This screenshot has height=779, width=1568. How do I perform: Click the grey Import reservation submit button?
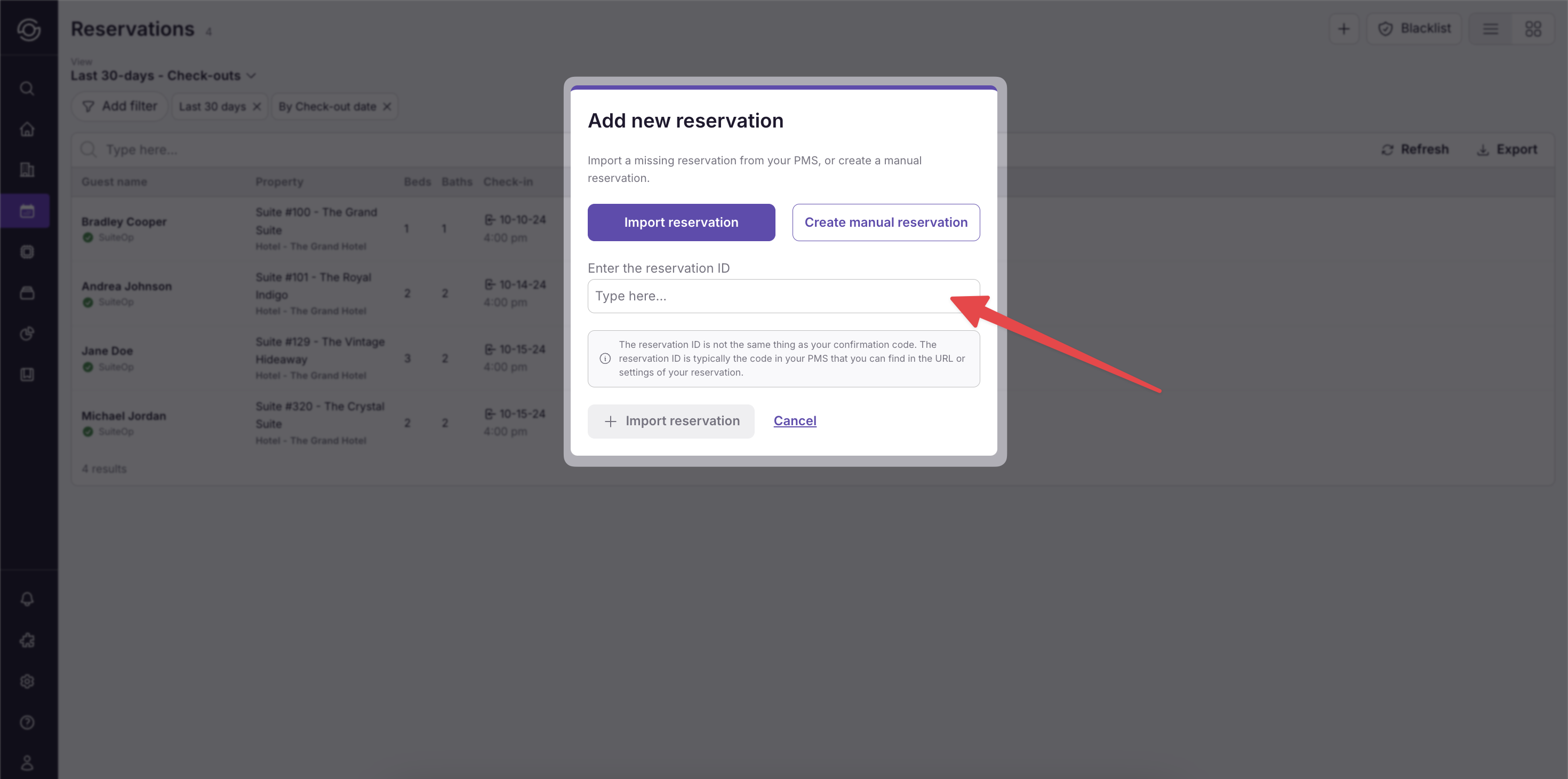click(670, 421)
